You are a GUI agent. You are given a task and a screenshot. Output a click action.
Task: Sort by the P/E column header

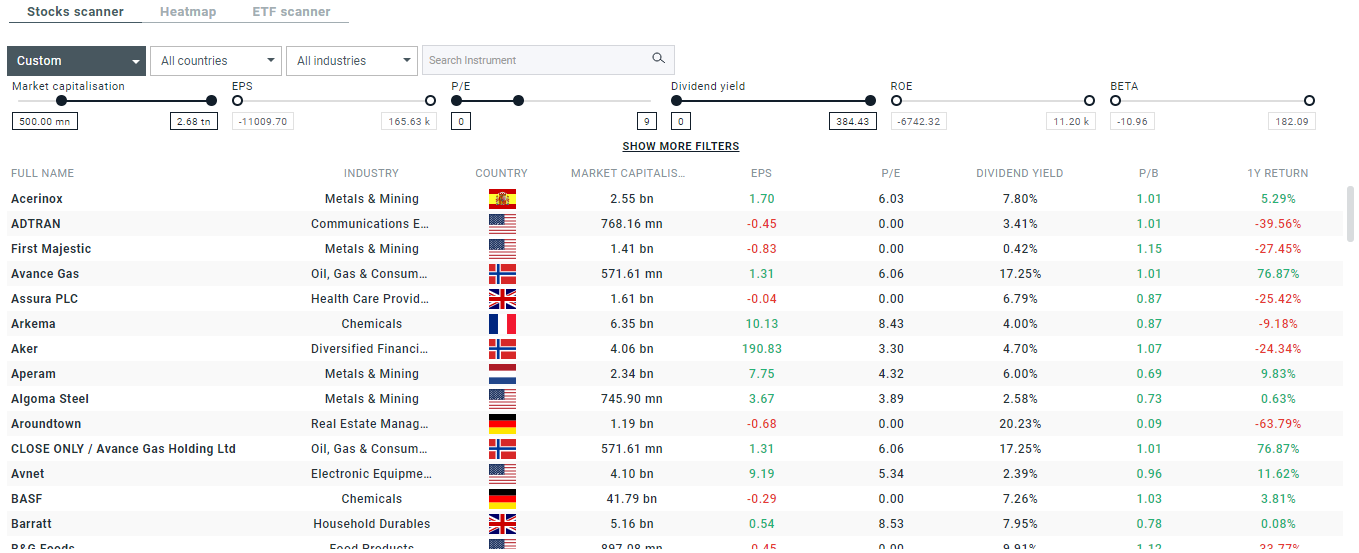pos(891,174)
